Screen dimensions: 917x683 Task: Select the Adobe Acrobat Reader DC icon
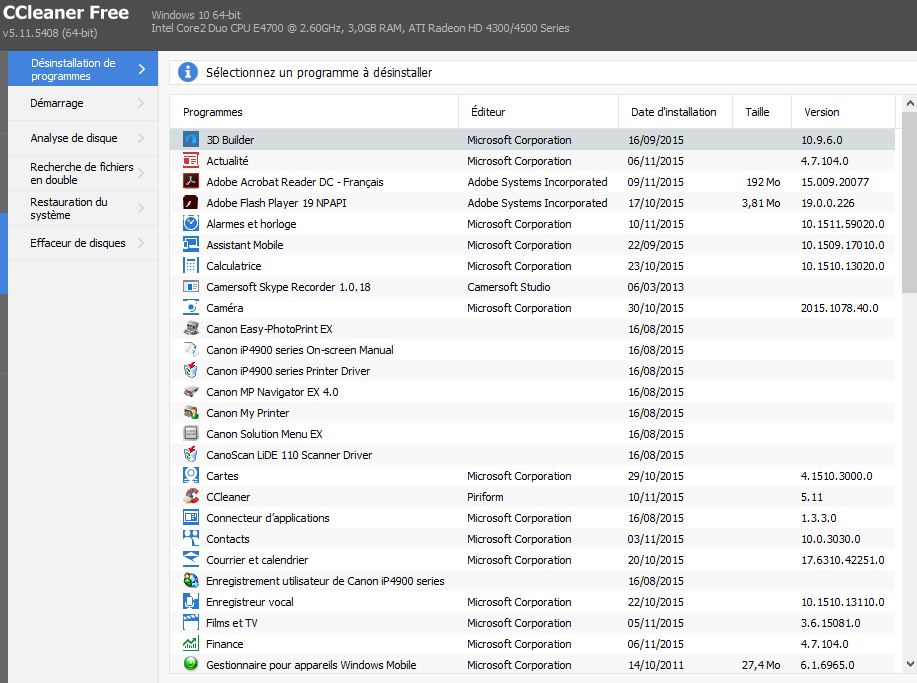tap(191, 181)
